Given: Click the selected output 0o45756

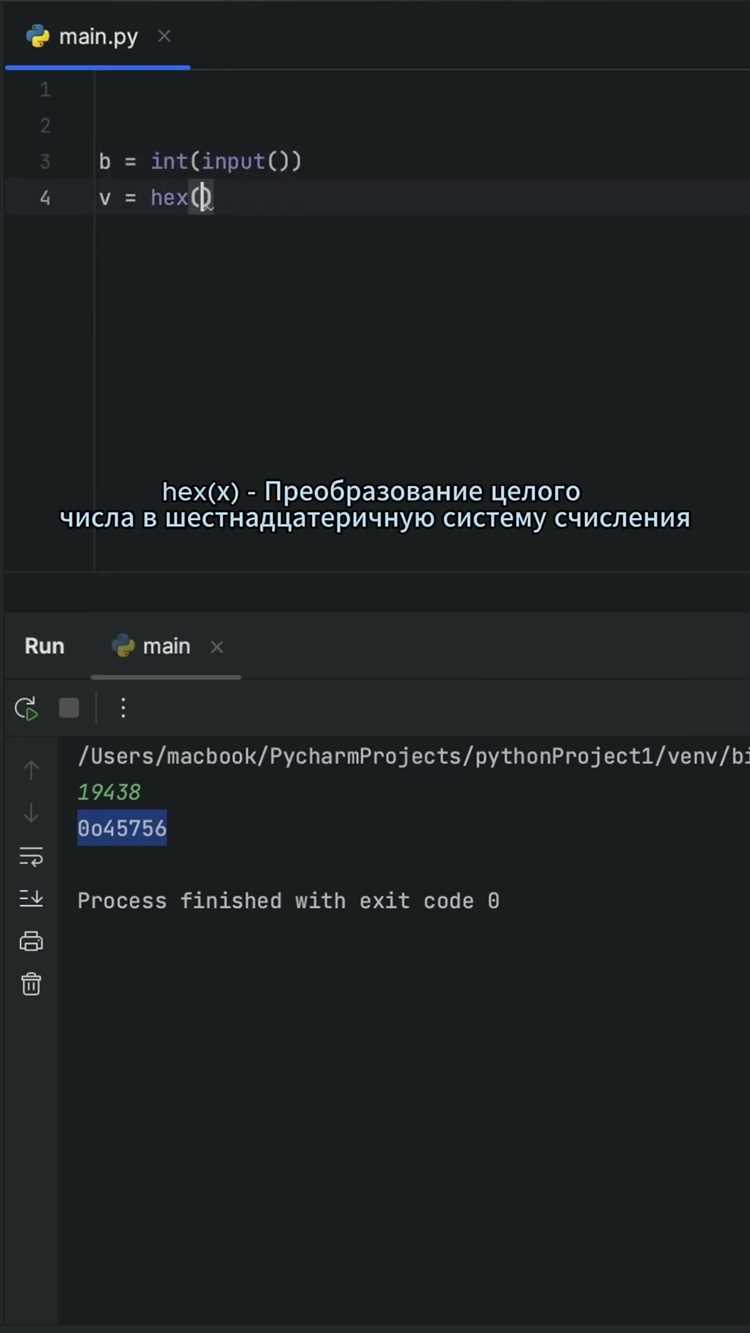Looking at the screenshot, I should click(x=122, y=828).
